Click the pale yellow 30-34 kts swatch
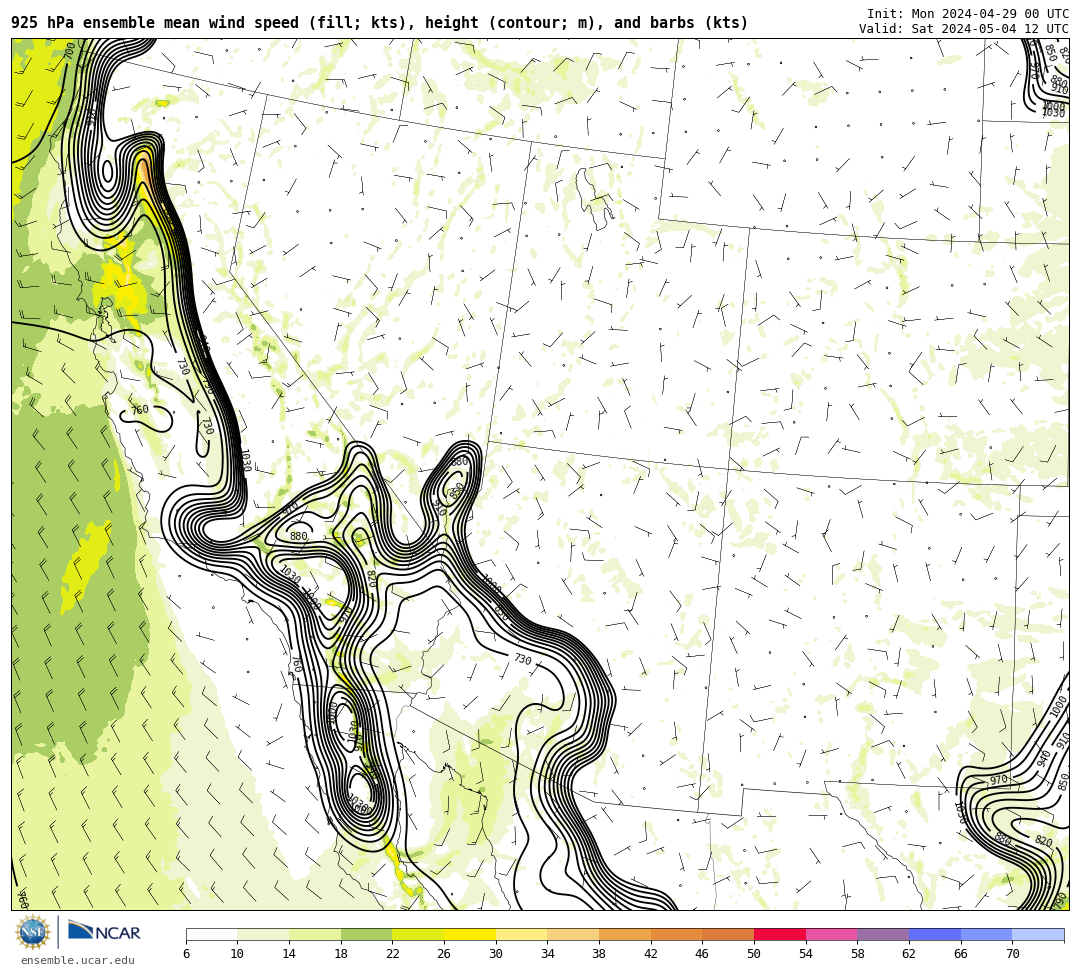The width and height of the screenshot is (1080, 973). pyautogui.click(x=521, y=934)
